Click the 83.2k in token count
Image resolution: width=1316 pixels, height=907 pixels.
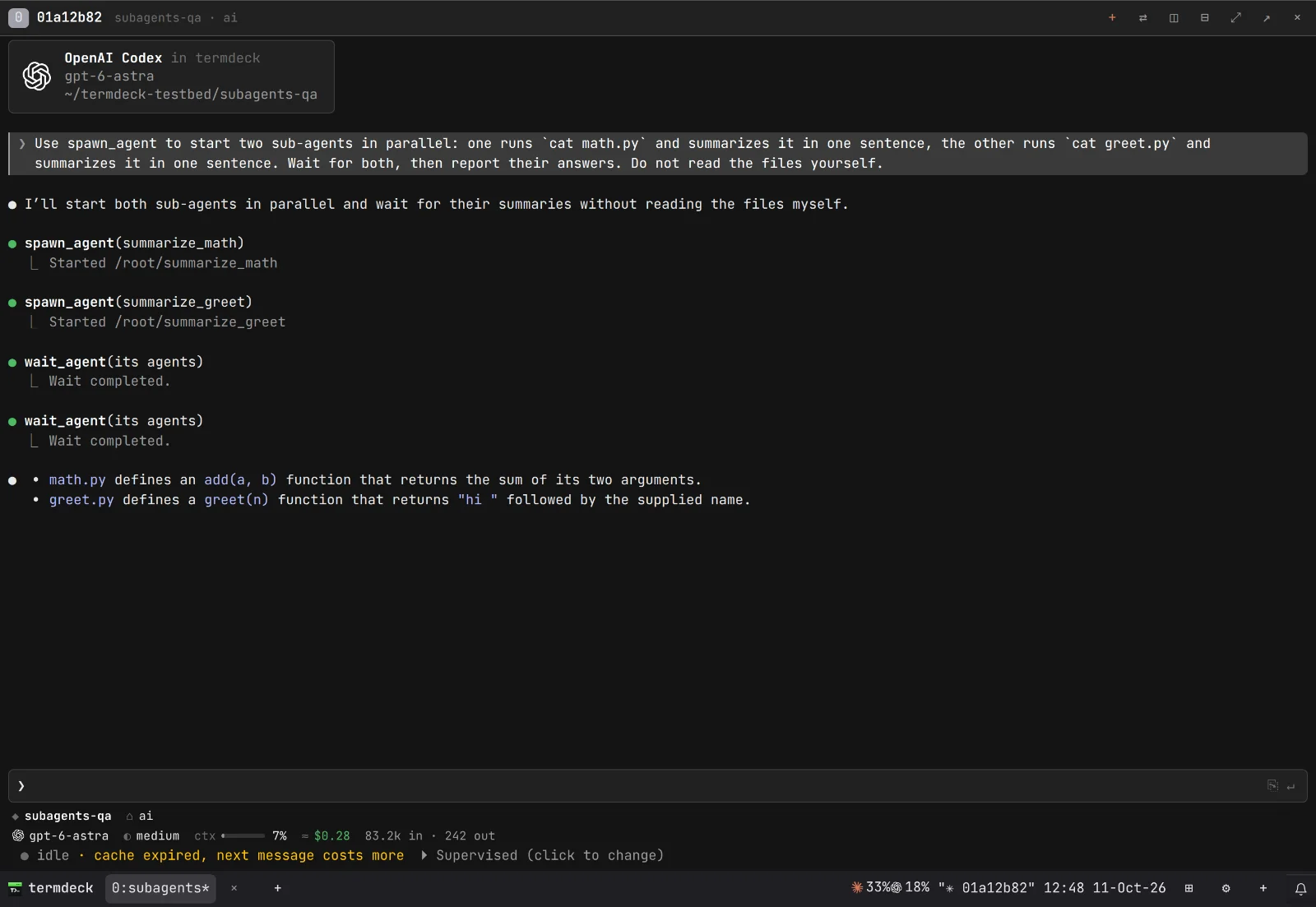tap(393, 835)
